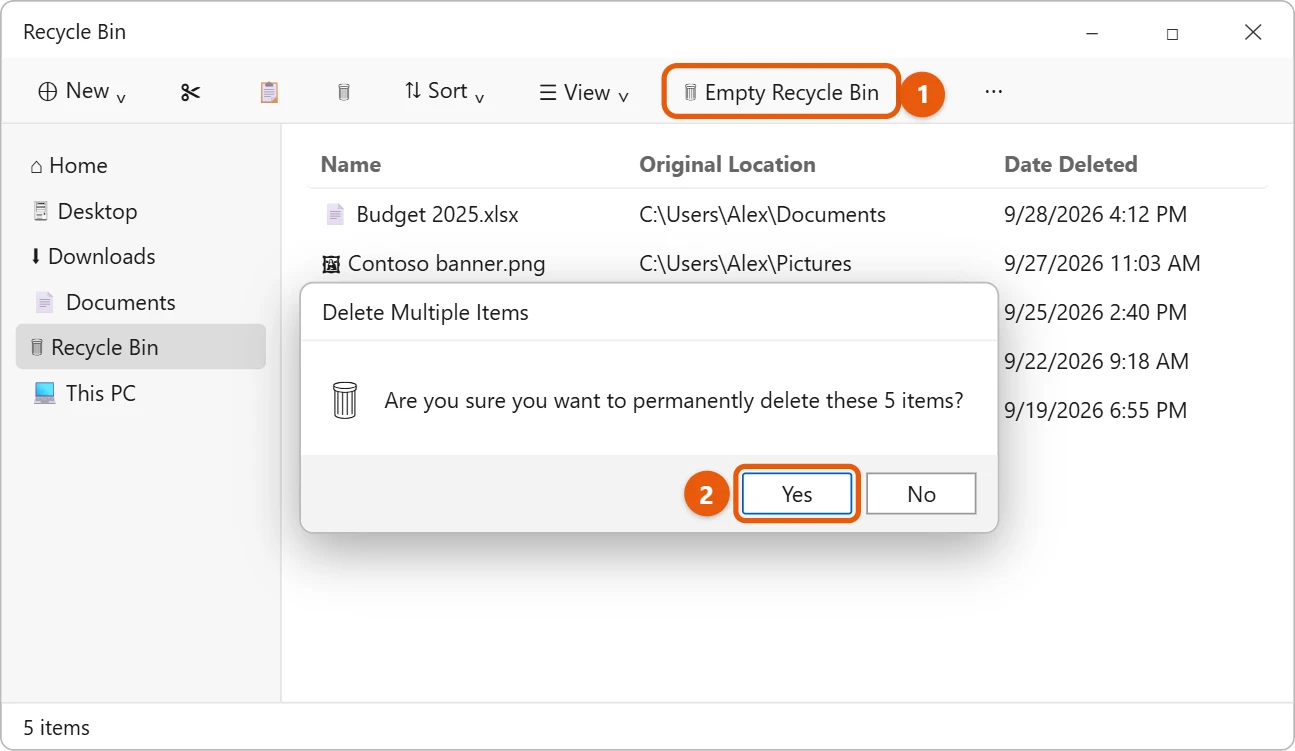Click the 5 items status bar text

(57, 728)
